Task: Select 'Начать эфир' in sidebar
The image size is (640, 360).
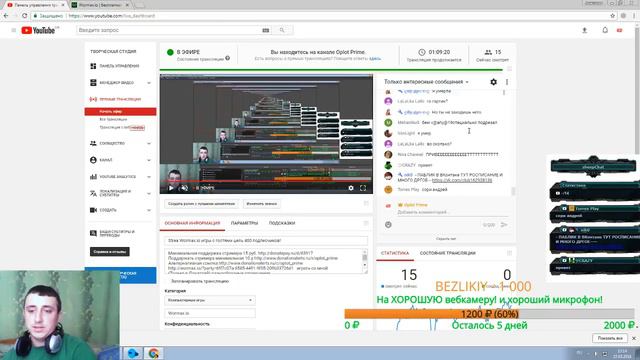Action: click(x=120, y=111)
